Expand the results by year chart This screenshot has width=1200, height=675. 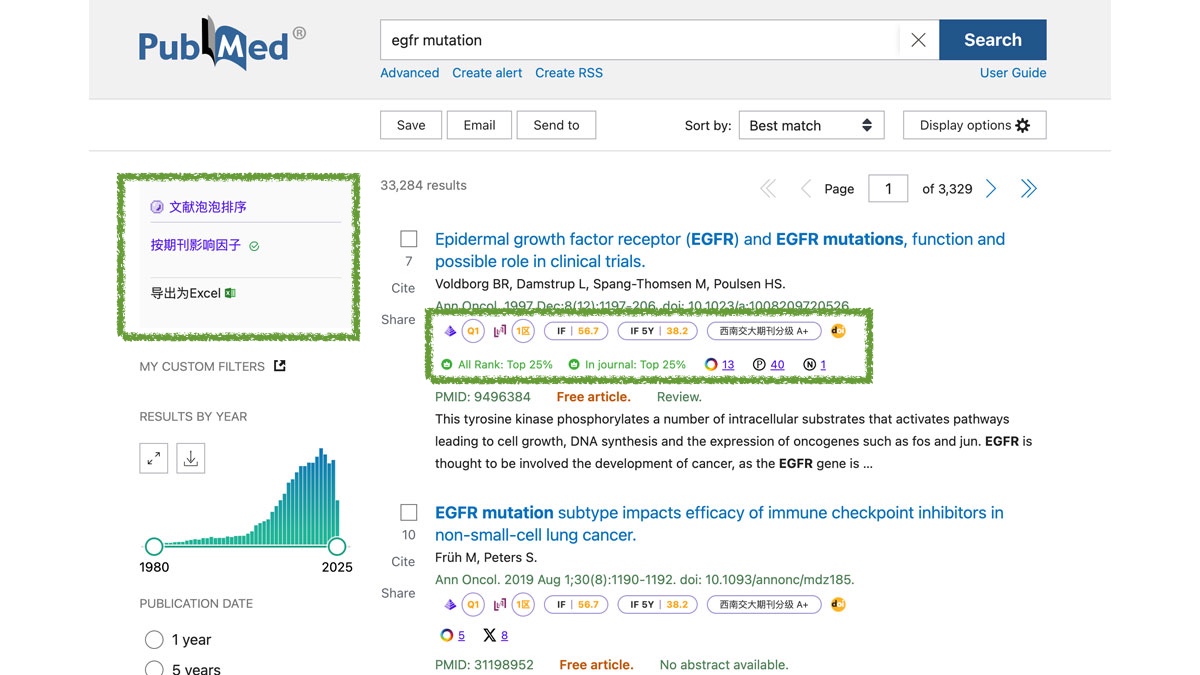click(154, 458)
